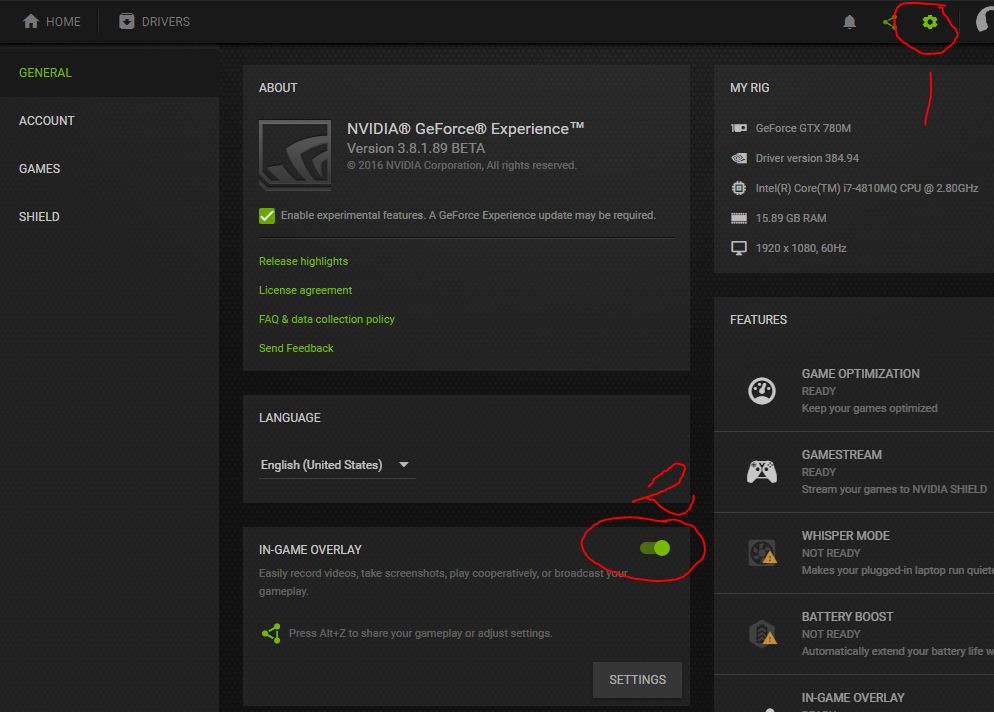Viewport: 994px width, 712px height.
Task: Click the Whisper Mode warning icon
Action: point(762,552)
